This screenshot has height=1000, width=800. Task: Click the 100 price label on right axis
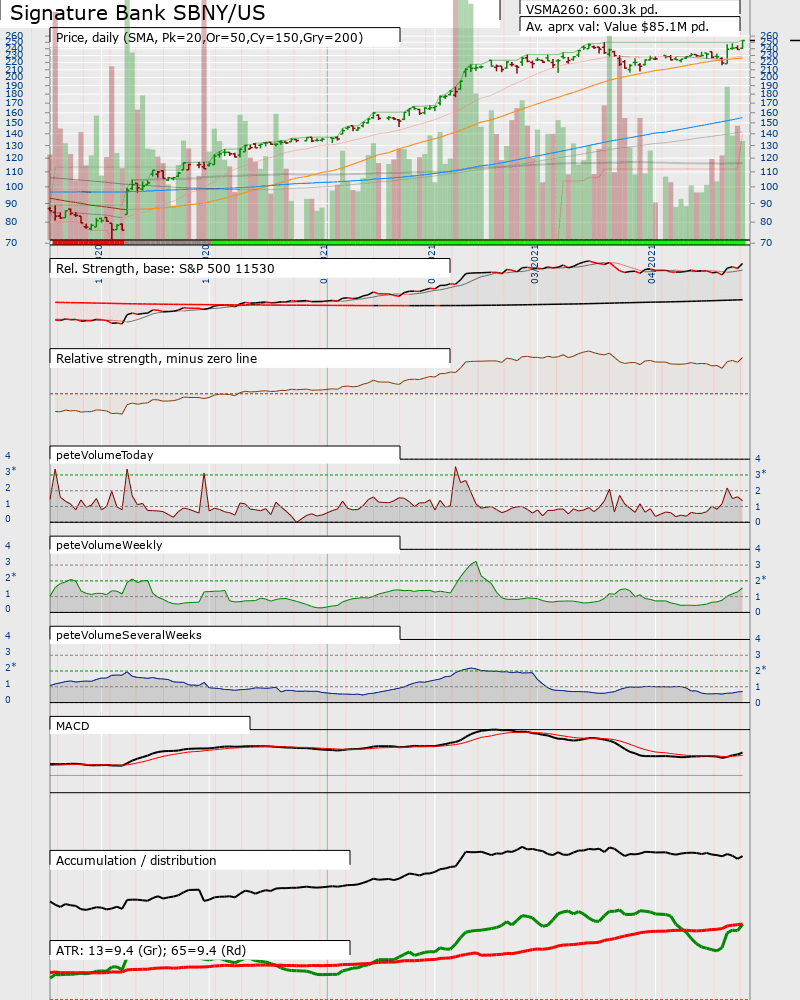click(x=769, y=187)
